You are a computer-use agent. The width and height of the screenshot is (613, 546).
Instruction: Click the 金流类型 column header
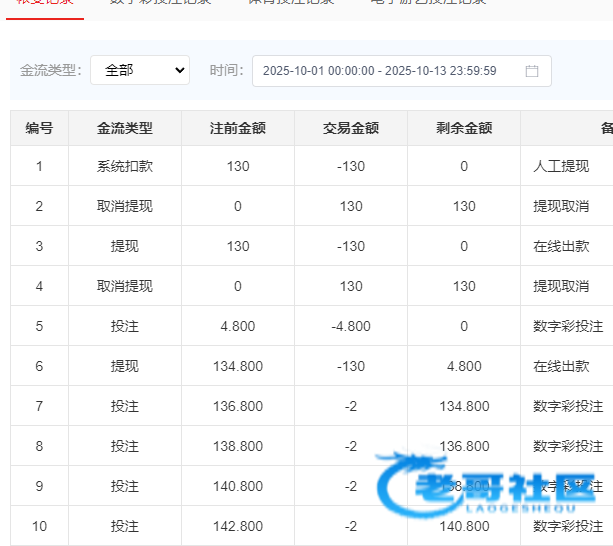(x=125, y=128)
